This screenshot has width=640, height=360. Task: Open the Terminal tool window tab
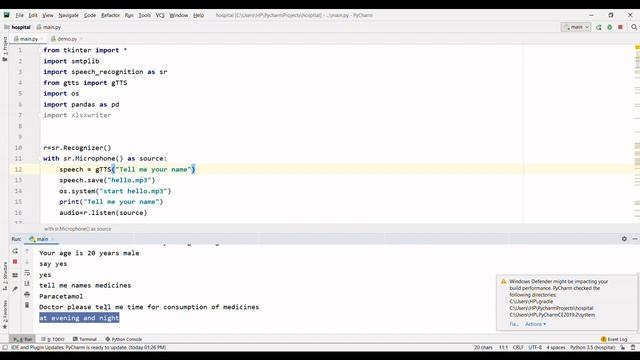point(84,339)
